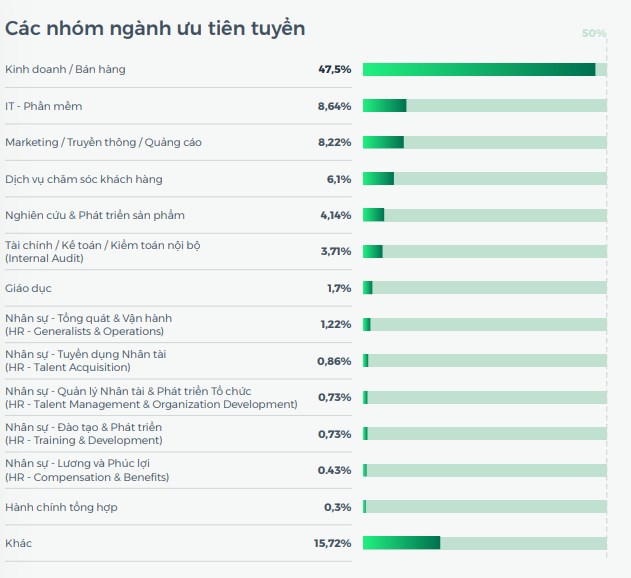Click the Hành chính tổng hợp label
Screen dimensions: 631x578
point(61,507)
